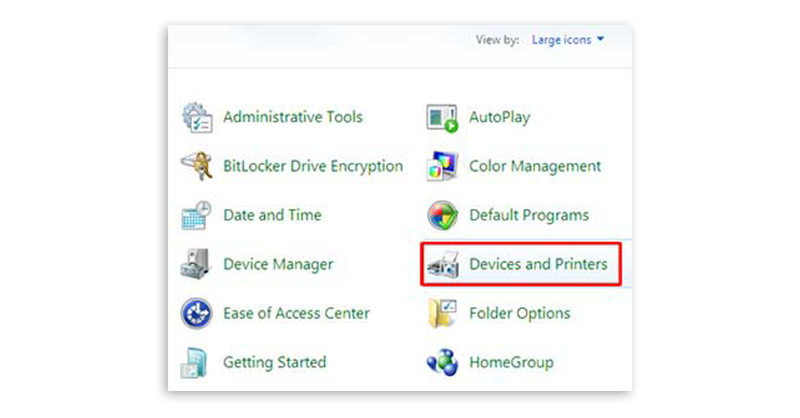Click the BitLocker Drive Encryption icon

pos(197,166)
